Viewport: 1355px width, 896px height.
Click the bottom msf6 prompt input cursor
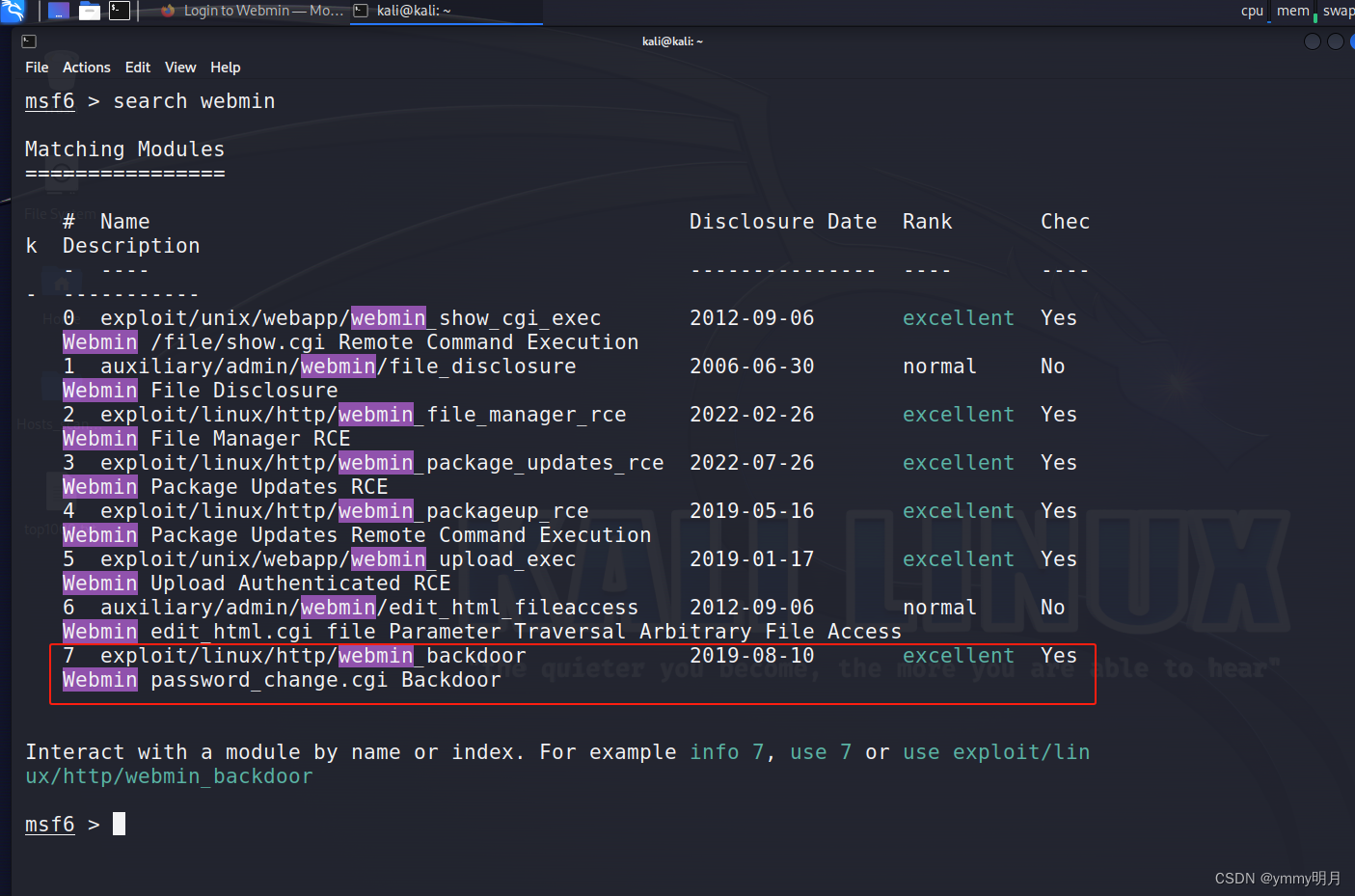(x=119, y=824)
